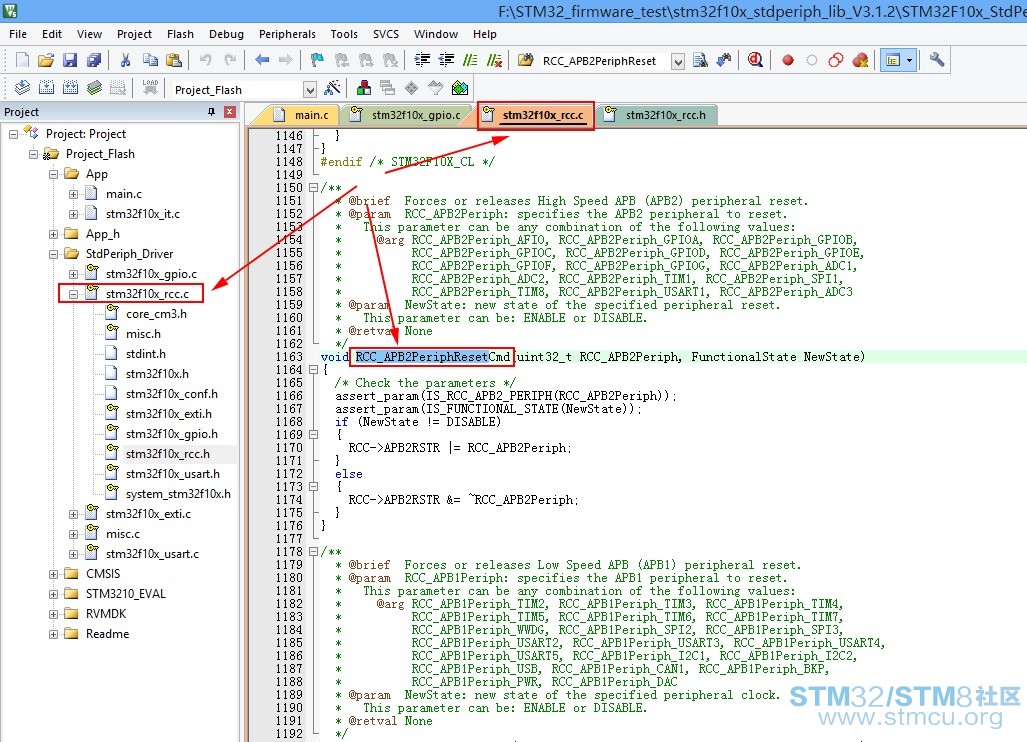
Task: Open the Peripherals menu
Action: [x=287, y=34]
